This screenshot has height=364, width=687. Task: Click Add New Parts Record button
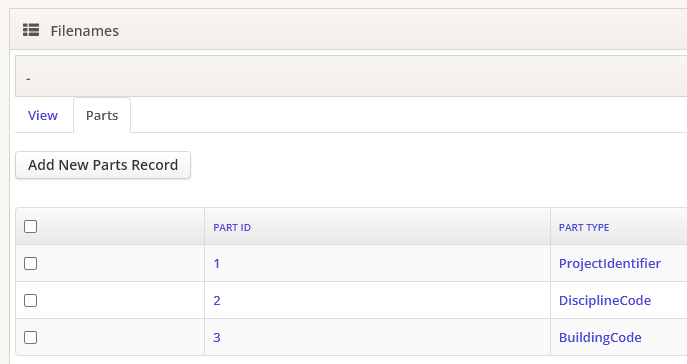pos(103,165)
